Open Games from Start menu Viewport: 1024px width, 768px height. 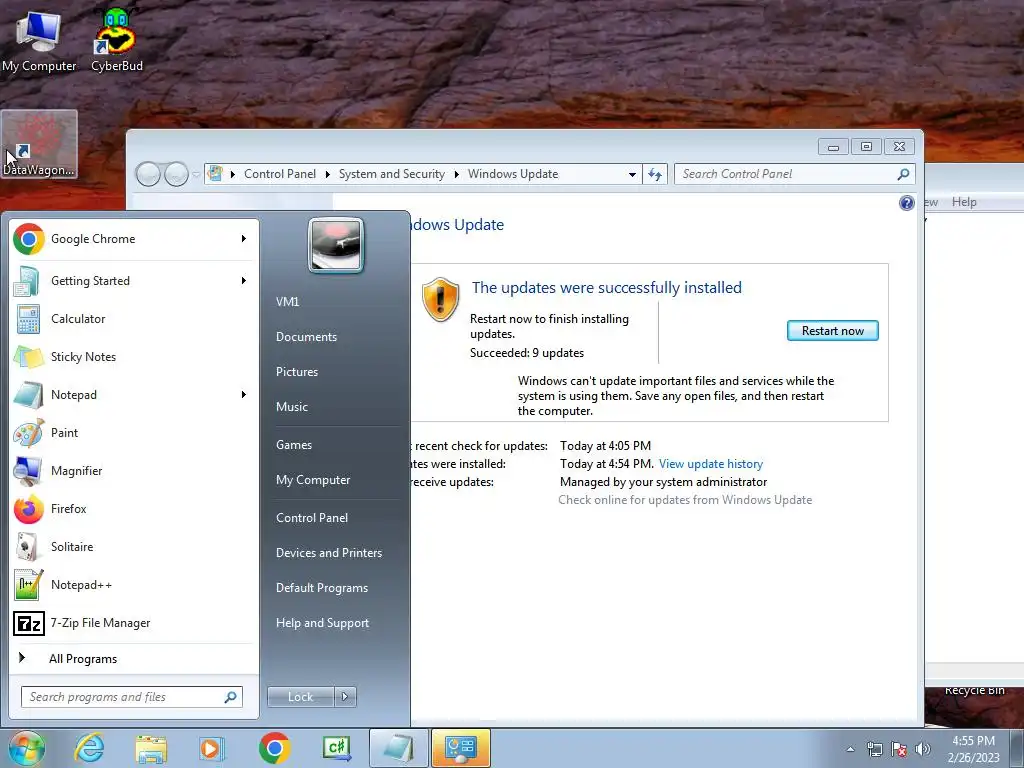[294, 445]
